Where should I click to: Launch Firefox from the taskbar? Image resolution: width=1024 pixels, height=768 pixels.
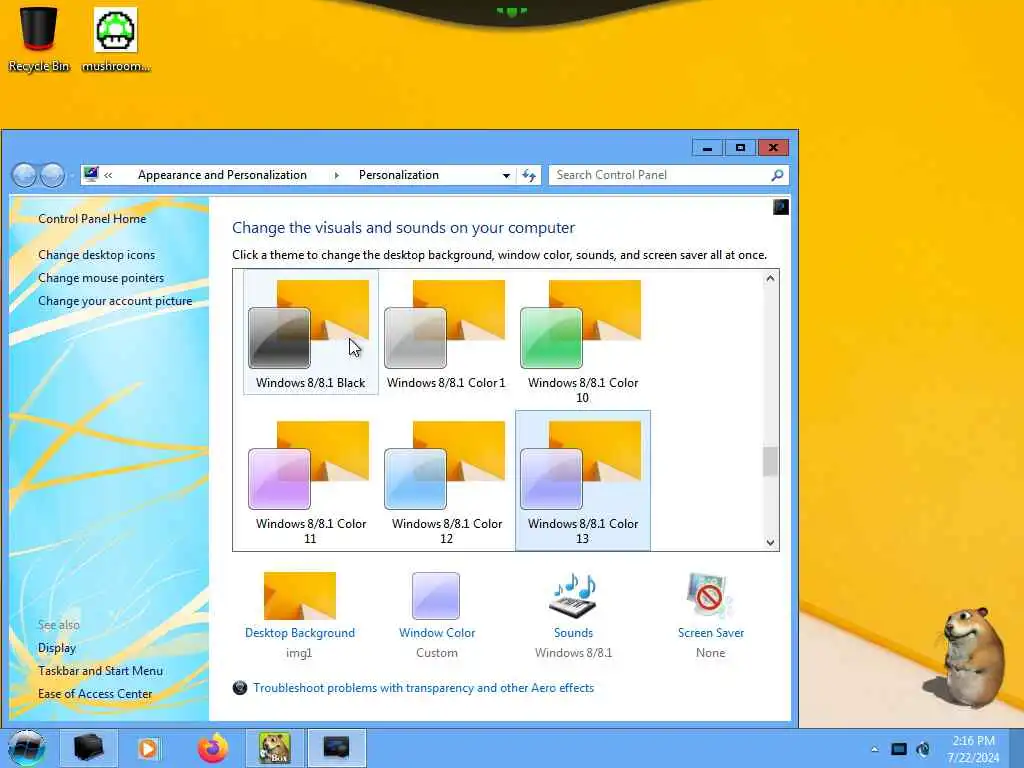point(213,748)
